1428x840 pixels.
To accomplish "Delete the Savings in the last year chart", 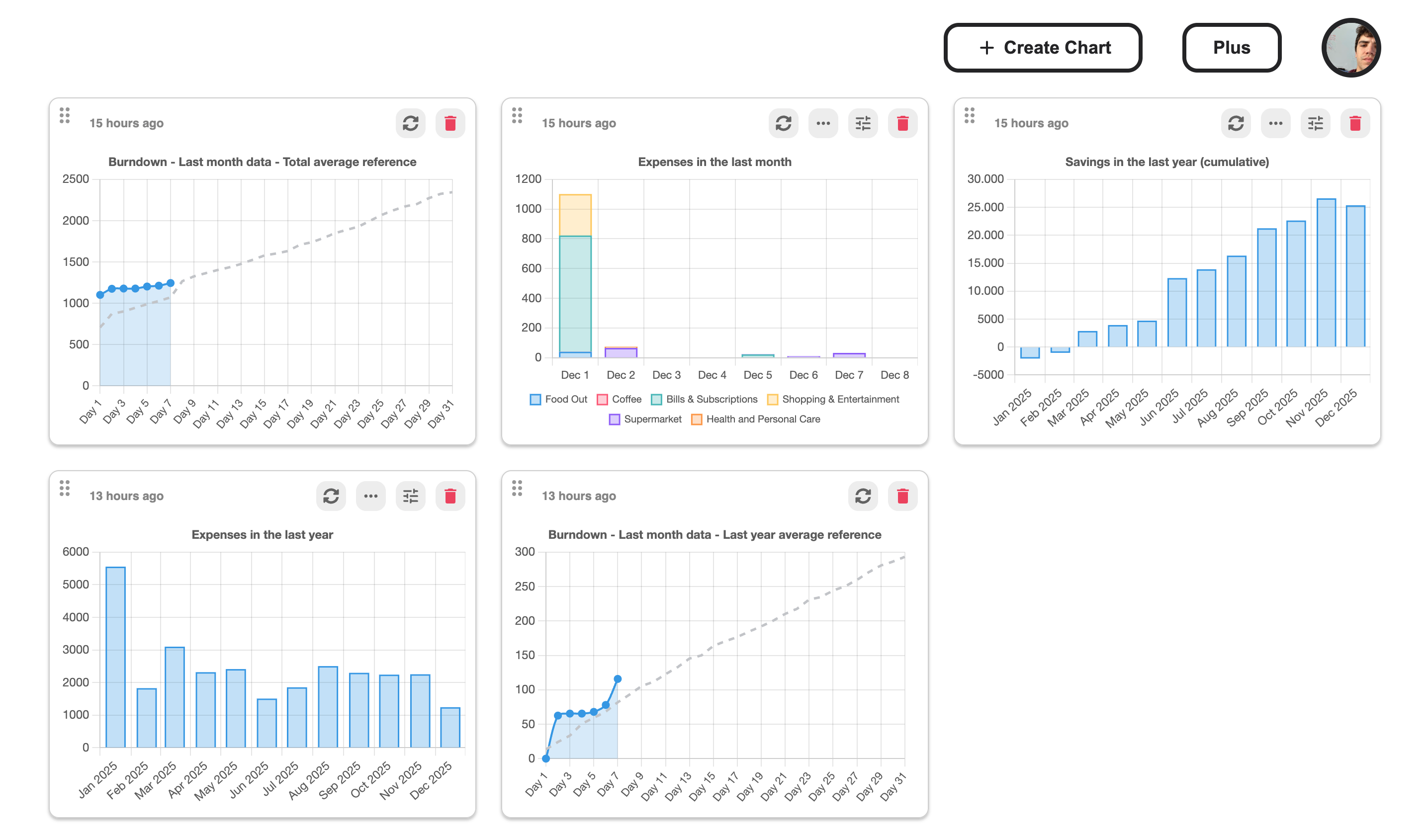I will [1355, 123].
